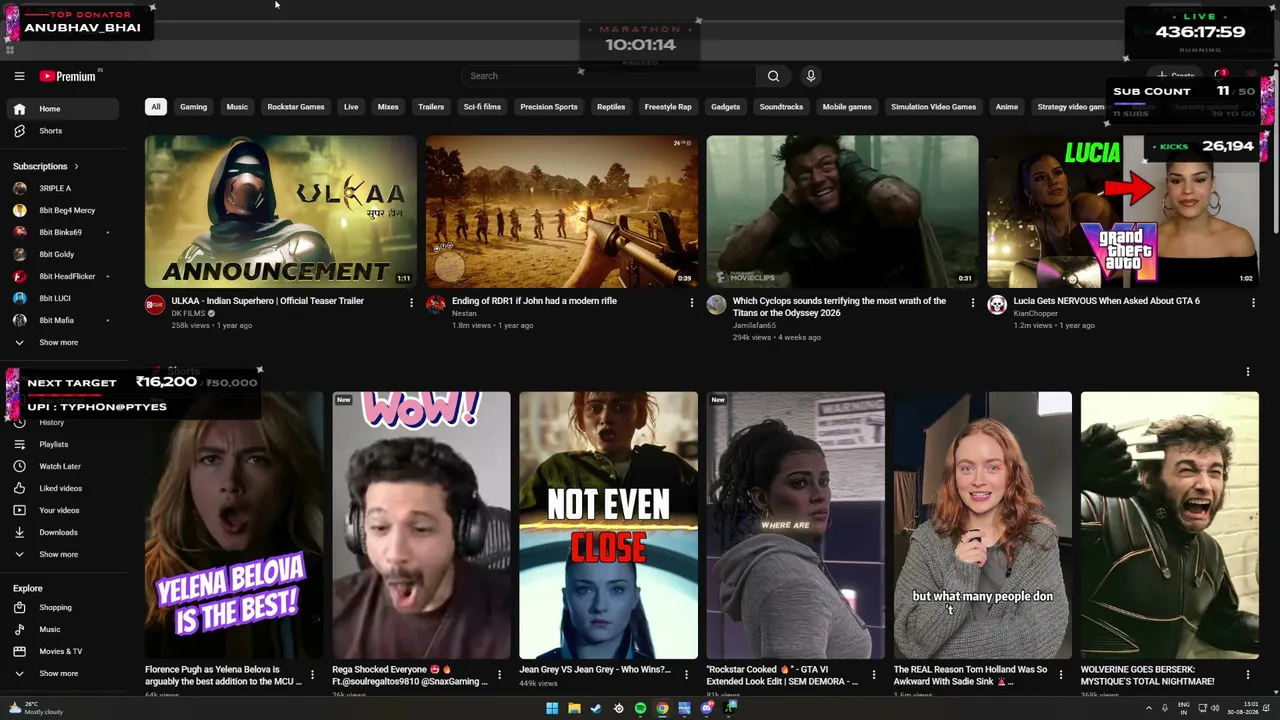The image size is (1280, 720).
Task: Open the Windows Start menu
Action: pyautogui.click(x=552, y=709)
